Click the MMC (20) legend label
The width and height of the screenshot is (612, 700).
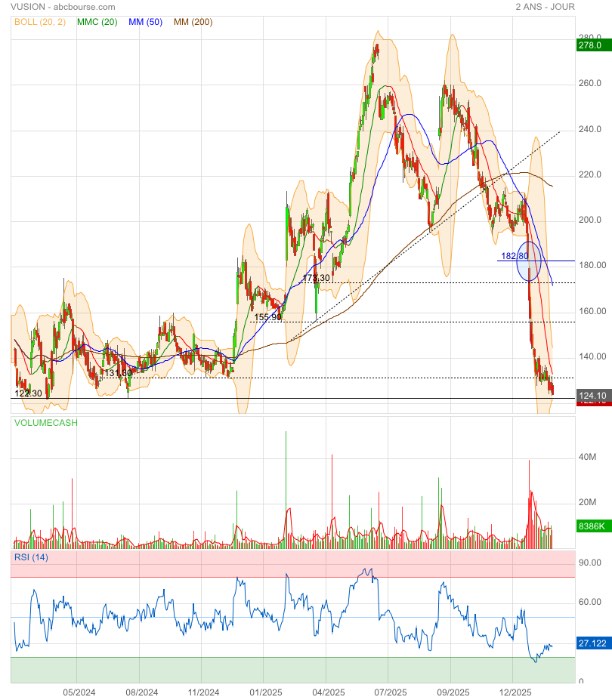coord(97,22)
